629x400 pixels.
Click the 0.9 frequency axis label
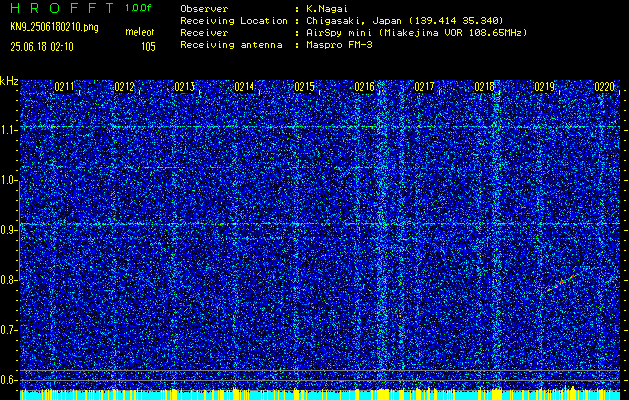(8, 230)
